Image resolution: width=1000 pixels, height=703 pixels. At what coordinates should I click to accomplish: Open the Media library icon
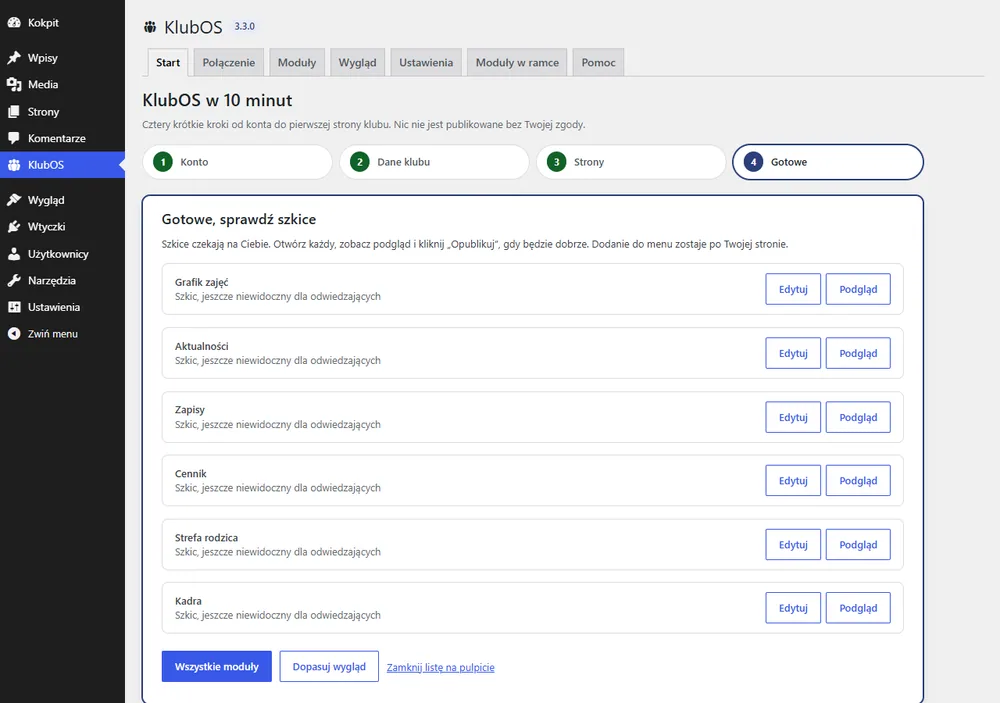14,84
